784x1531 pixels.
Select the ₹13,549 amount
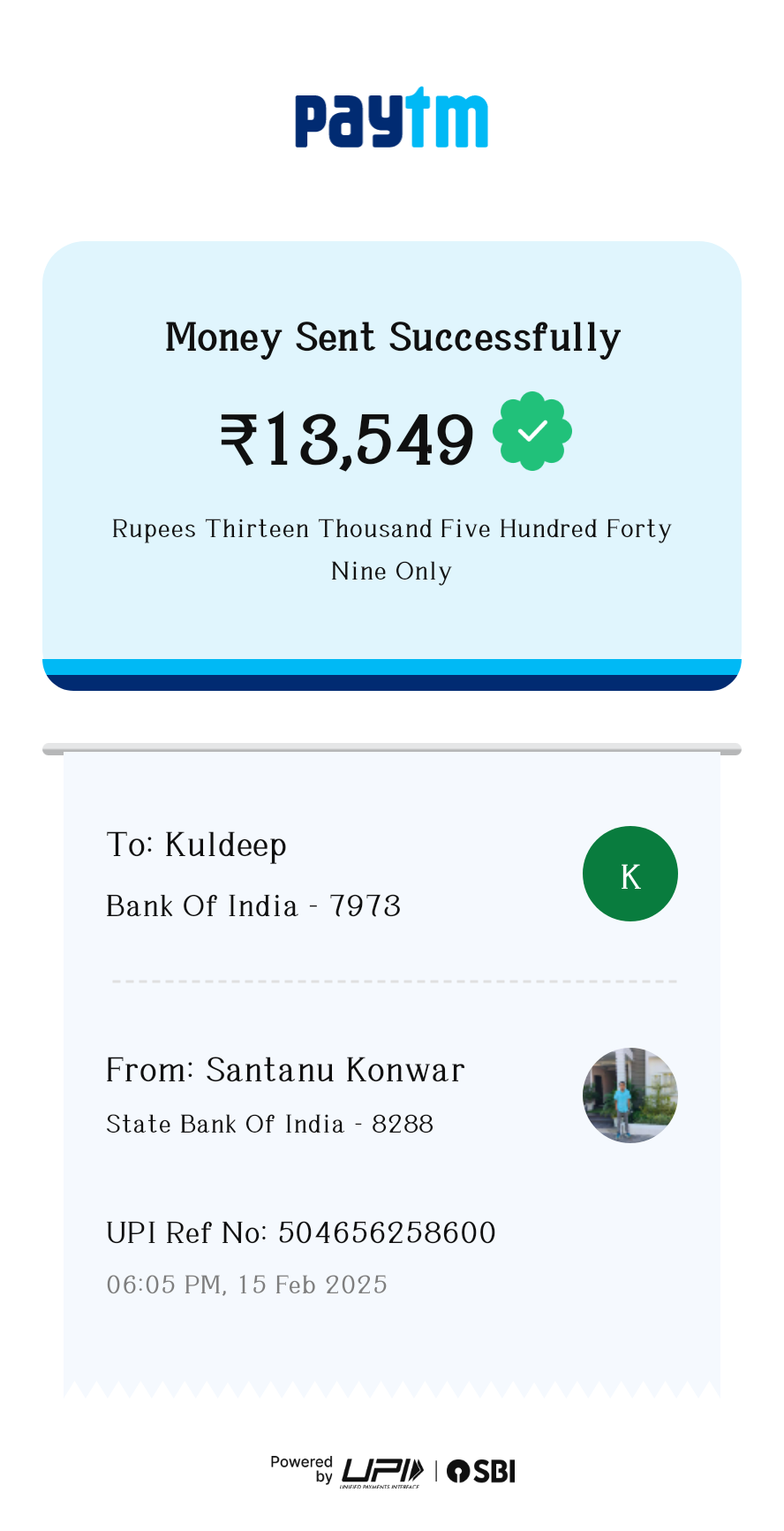pos(347,439)
